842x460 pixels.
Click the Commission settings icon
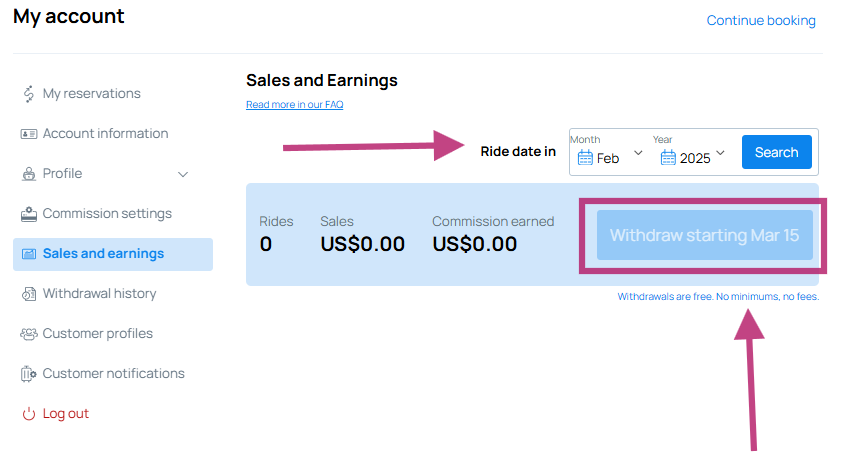click(28, 214)
